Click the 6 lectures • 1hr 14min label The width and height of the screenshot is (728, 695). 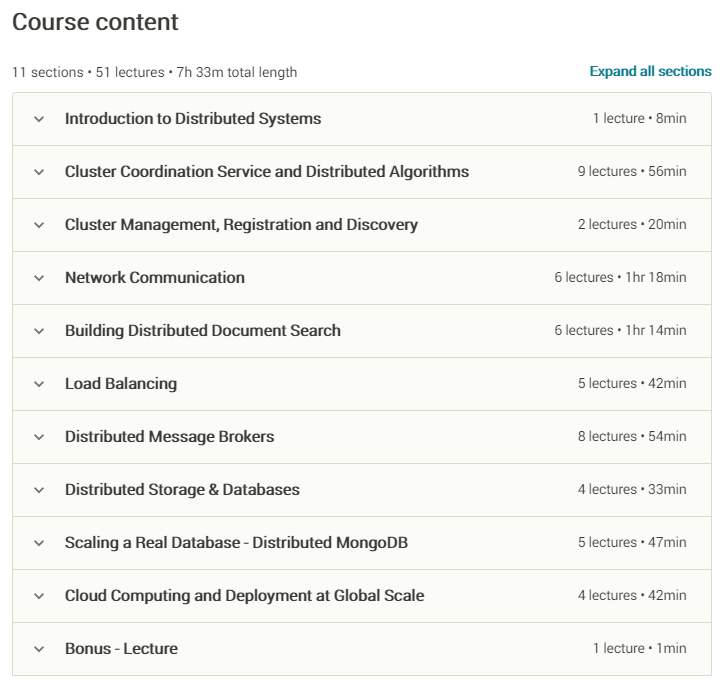(x=620, y=331)
